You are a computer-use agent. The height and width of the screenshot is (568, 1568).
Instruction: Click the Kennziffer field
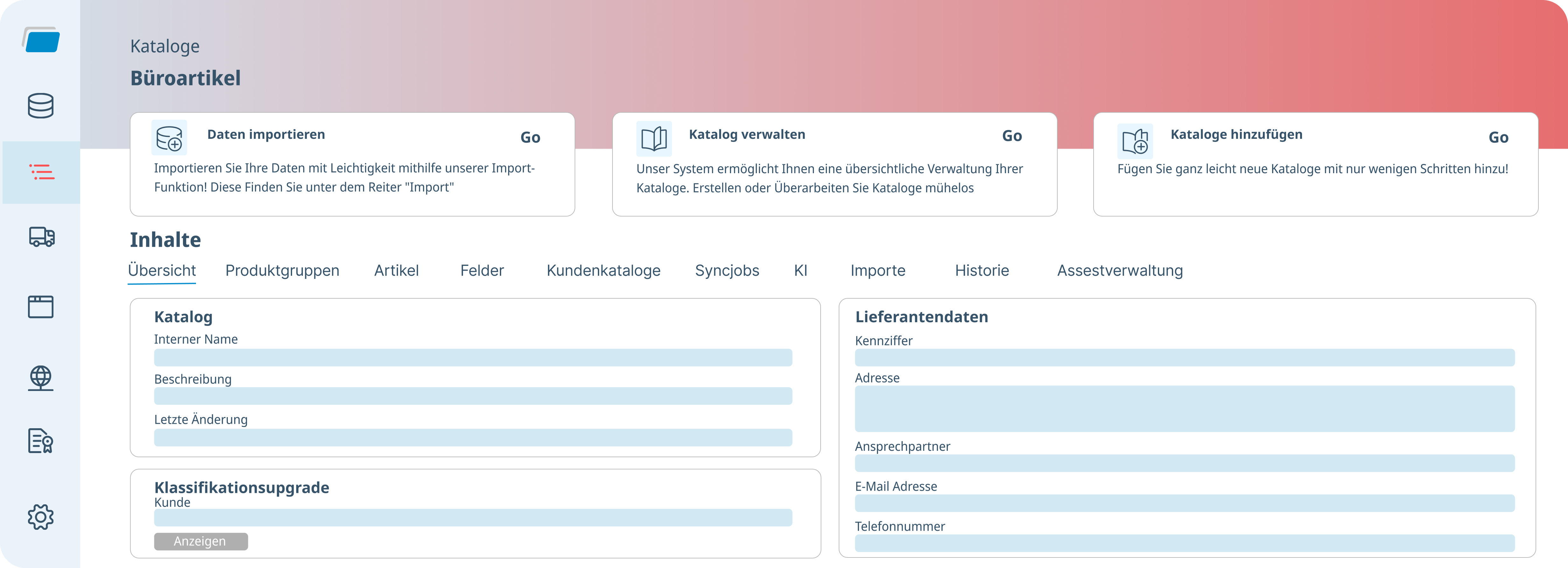pyautogui.click(x=1185, y=357)
